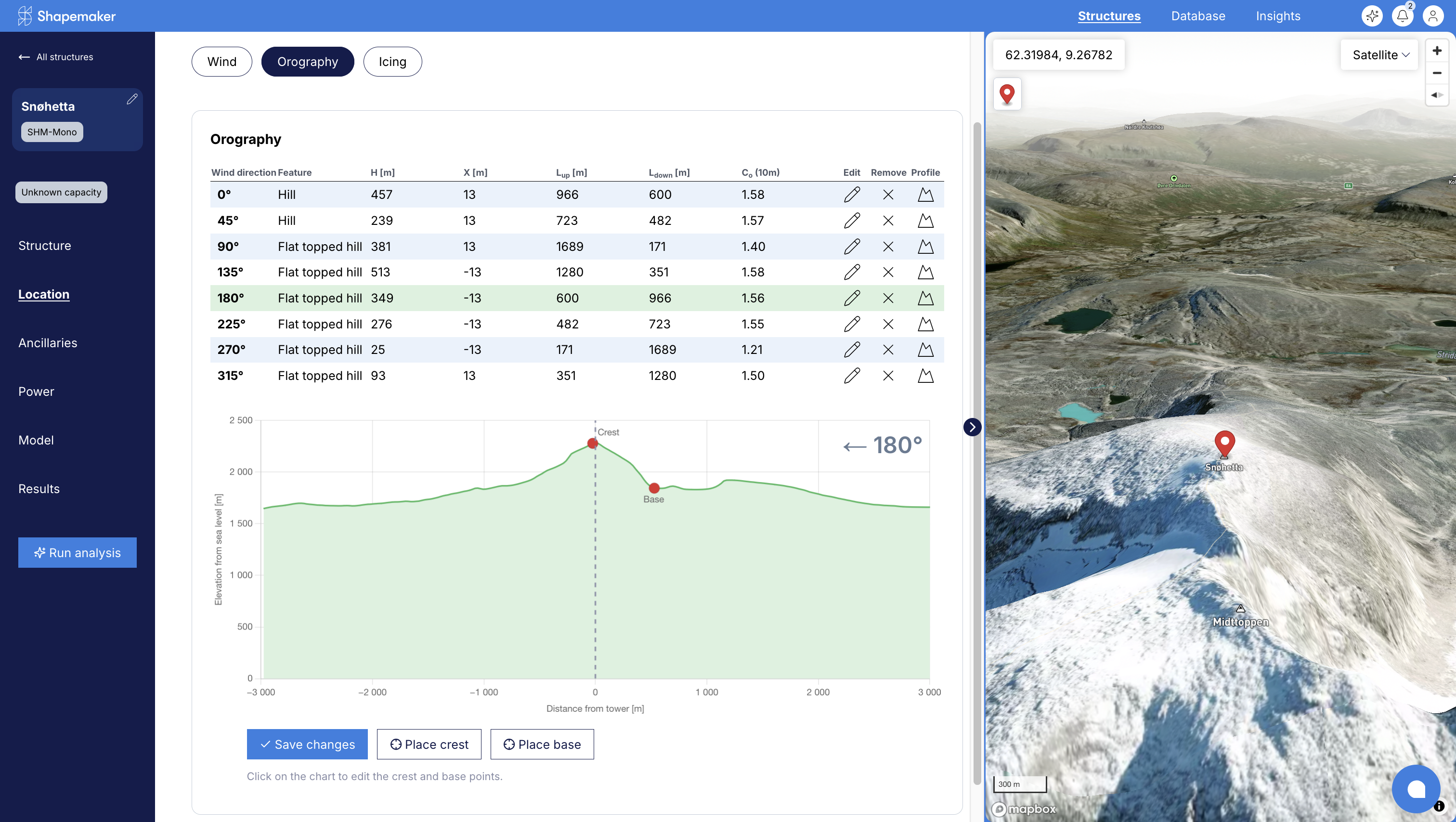
Task: Collapse the map panel with chevron
Action: (972, 427)
